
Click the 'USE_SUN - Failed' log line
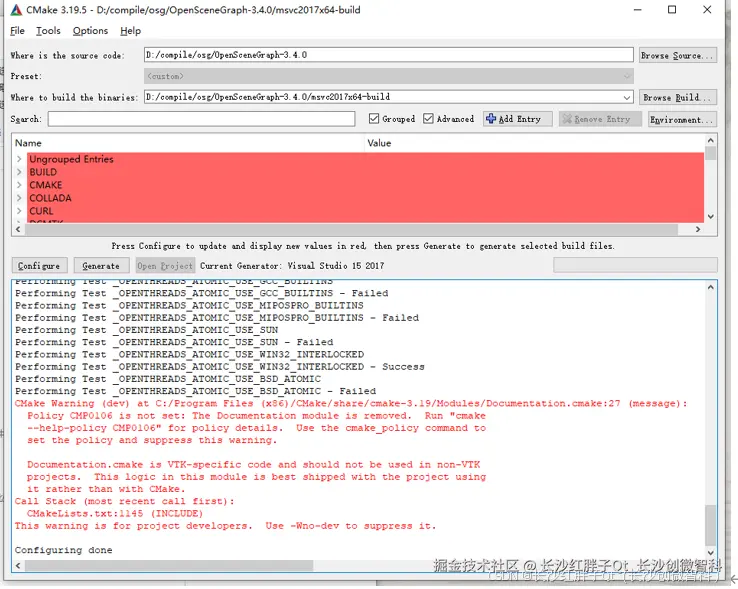tap(174, 342)
